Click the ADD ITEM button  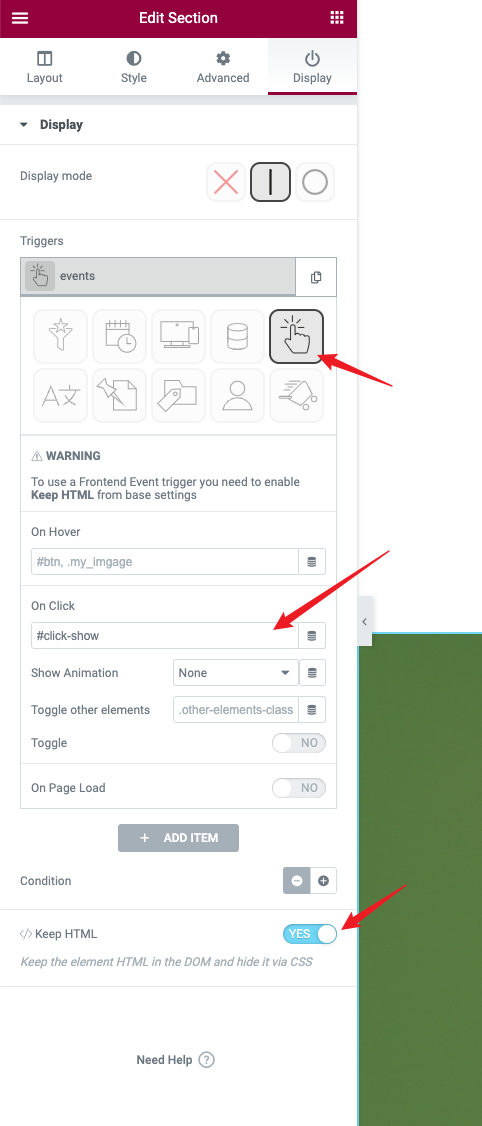coord(178,838)
